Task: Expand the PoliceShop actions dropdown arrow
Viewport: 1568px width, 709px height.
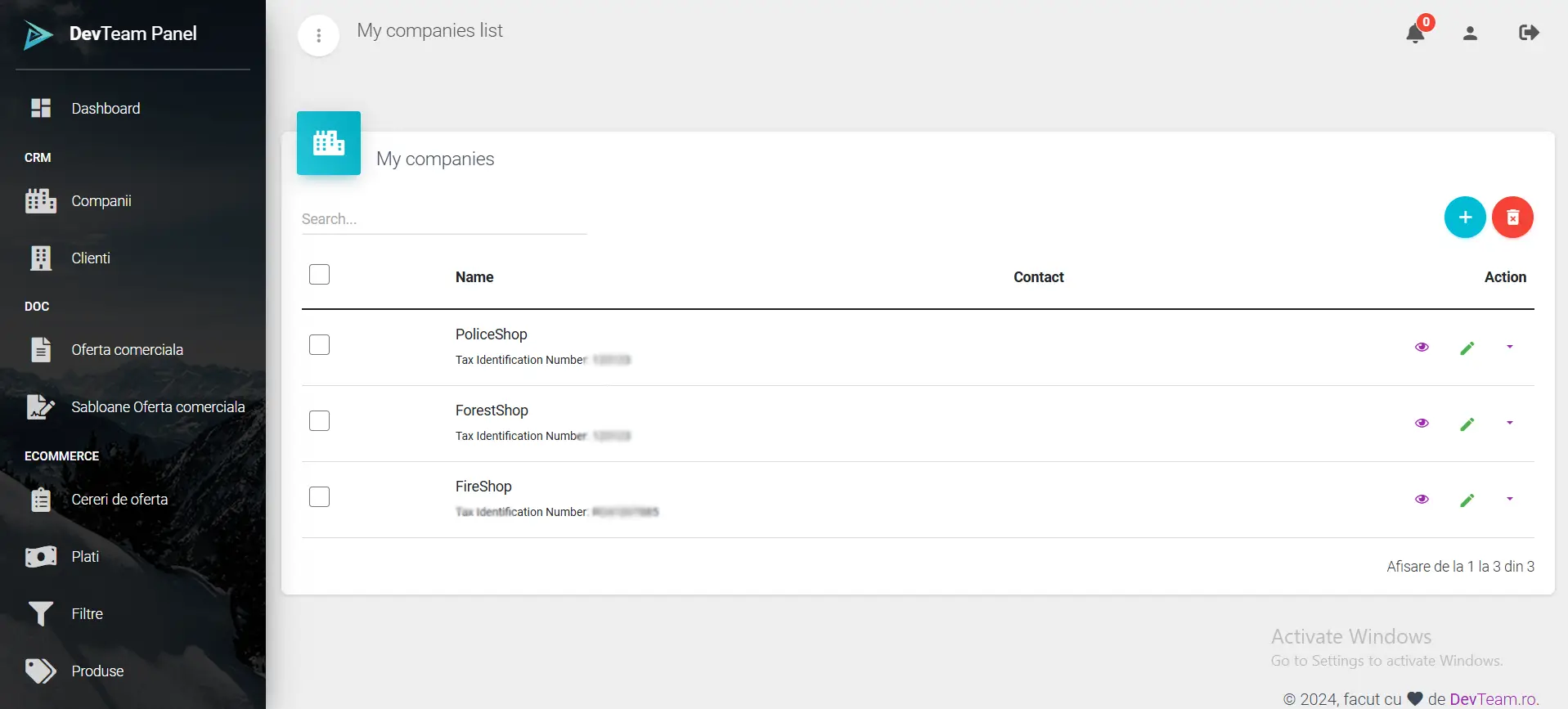Action: tap(1509, 348)
